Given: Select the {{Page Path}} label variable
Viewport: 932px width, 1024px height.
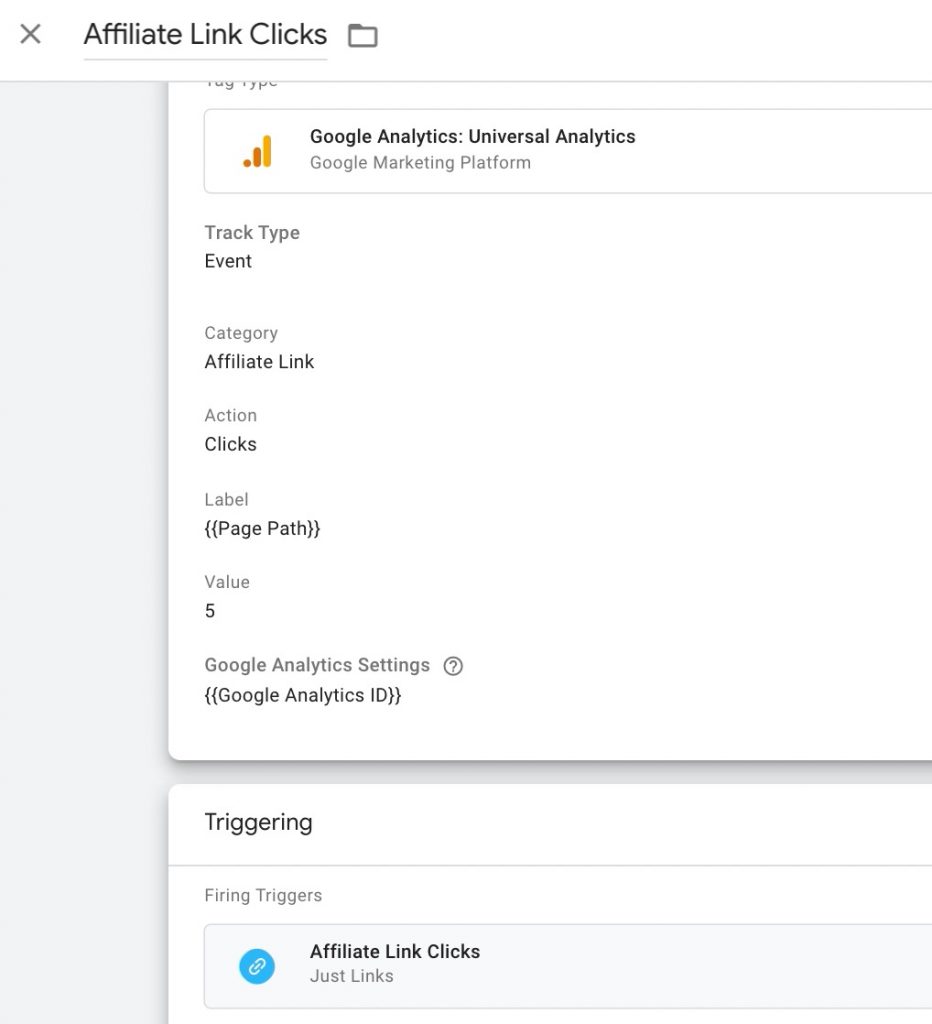Looking at the screenshot, I should [x=262, y=528].
